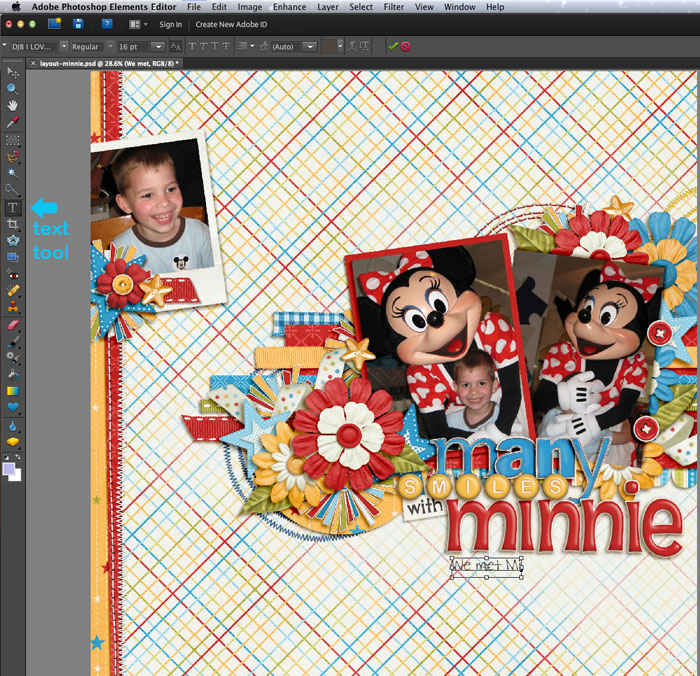
Task: Select the Rectangular Marquee tool
Action: pos(12,141)
